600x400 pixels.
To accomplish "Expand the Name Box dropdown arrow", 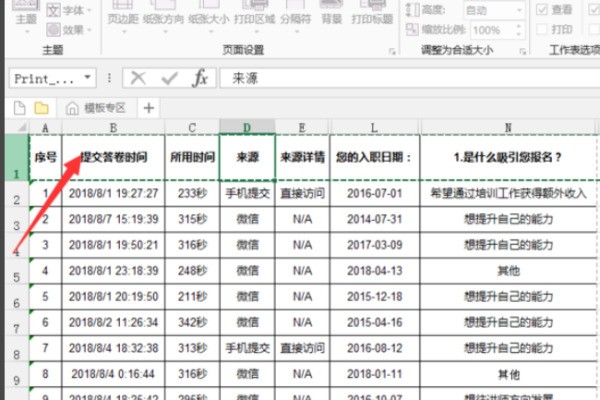I will tap(88, 78).
